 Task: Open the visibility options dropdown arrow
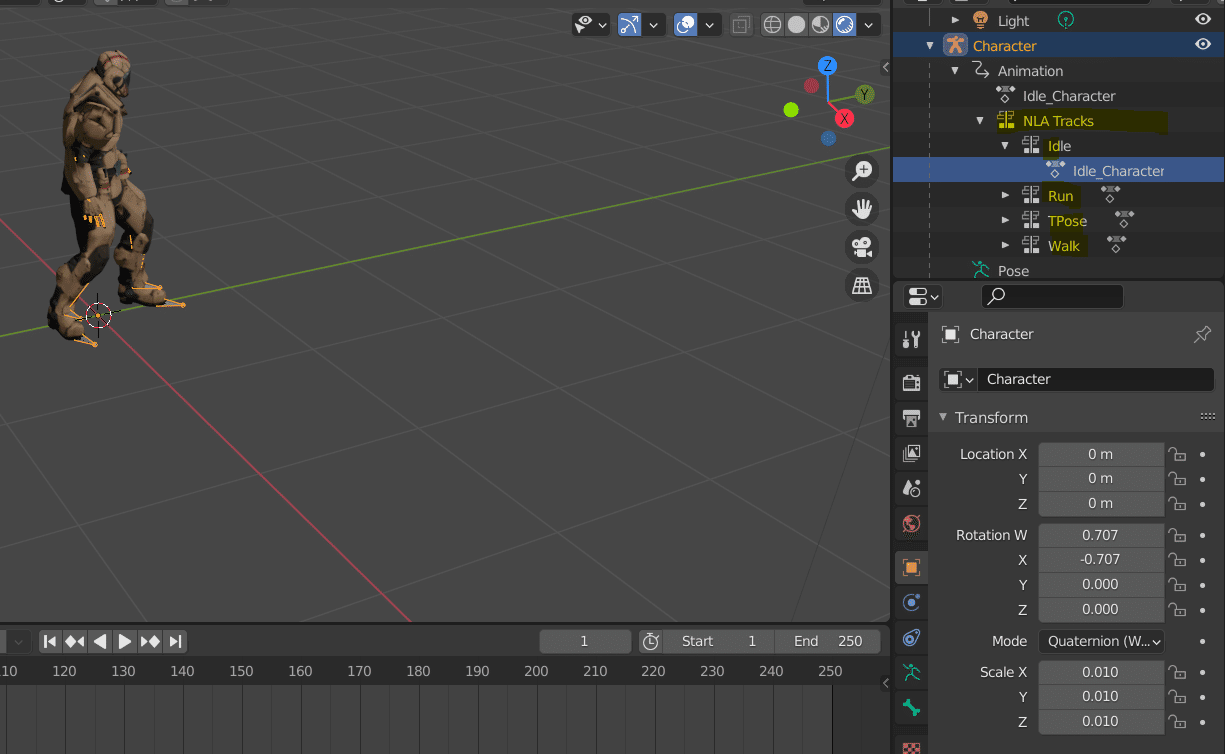point(603,24)
